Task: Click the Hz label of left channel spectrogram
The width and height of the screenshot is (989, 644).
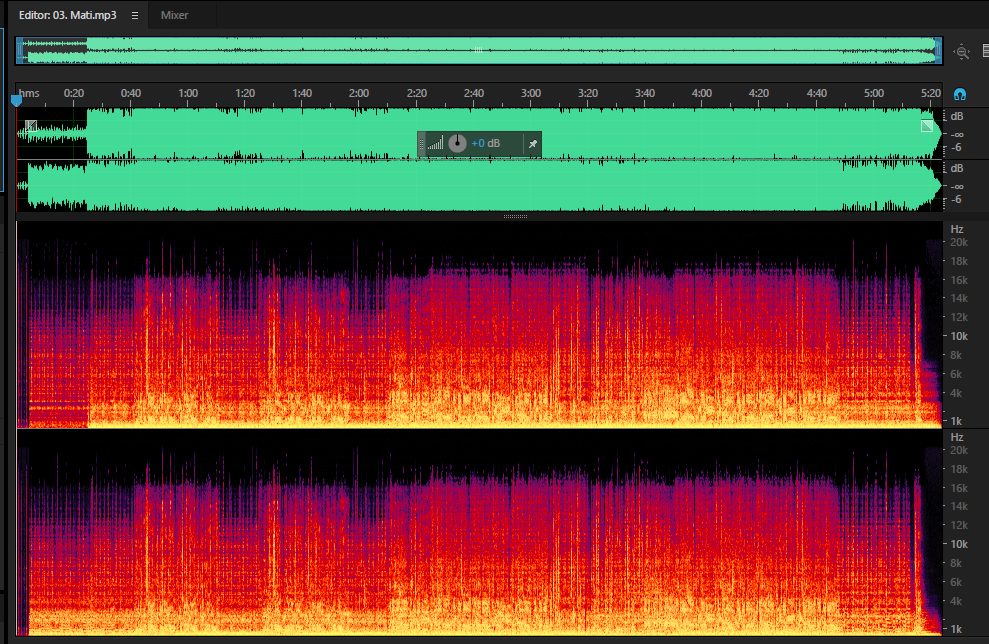Action: click(x=957, y=229)
